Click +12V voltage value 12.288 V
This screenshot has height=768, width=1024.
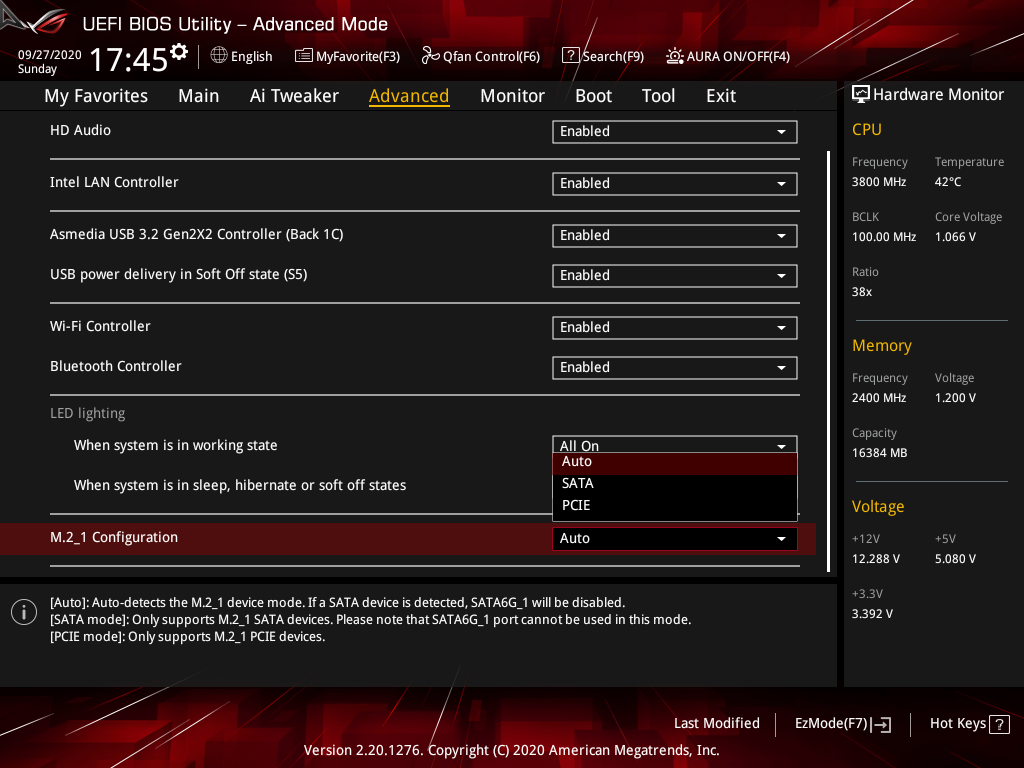tap(876, 559)
